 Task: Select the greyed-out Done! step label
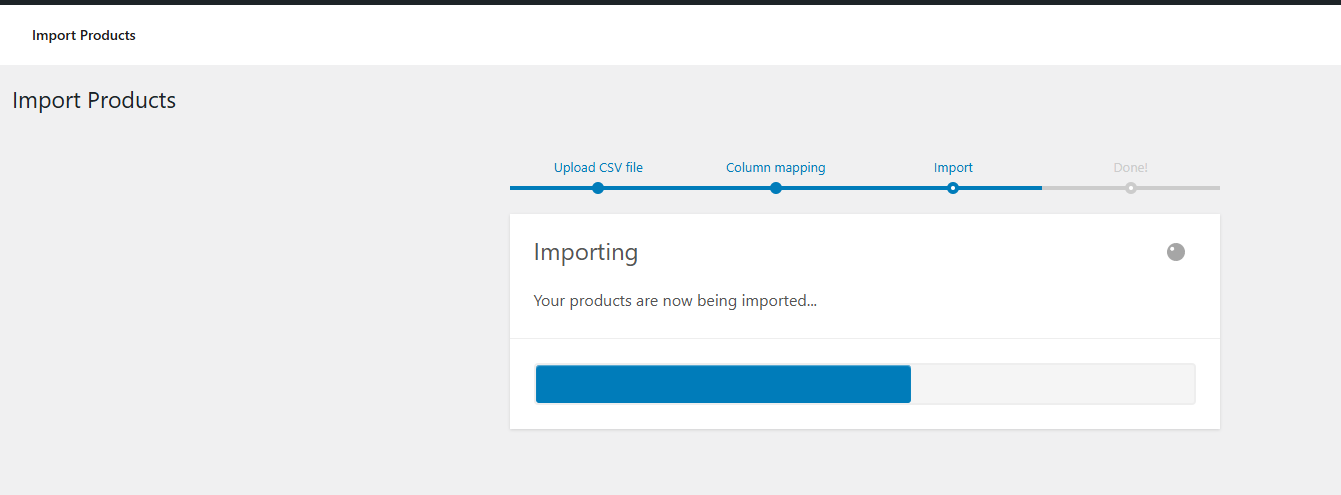[x=1131, y=168]
